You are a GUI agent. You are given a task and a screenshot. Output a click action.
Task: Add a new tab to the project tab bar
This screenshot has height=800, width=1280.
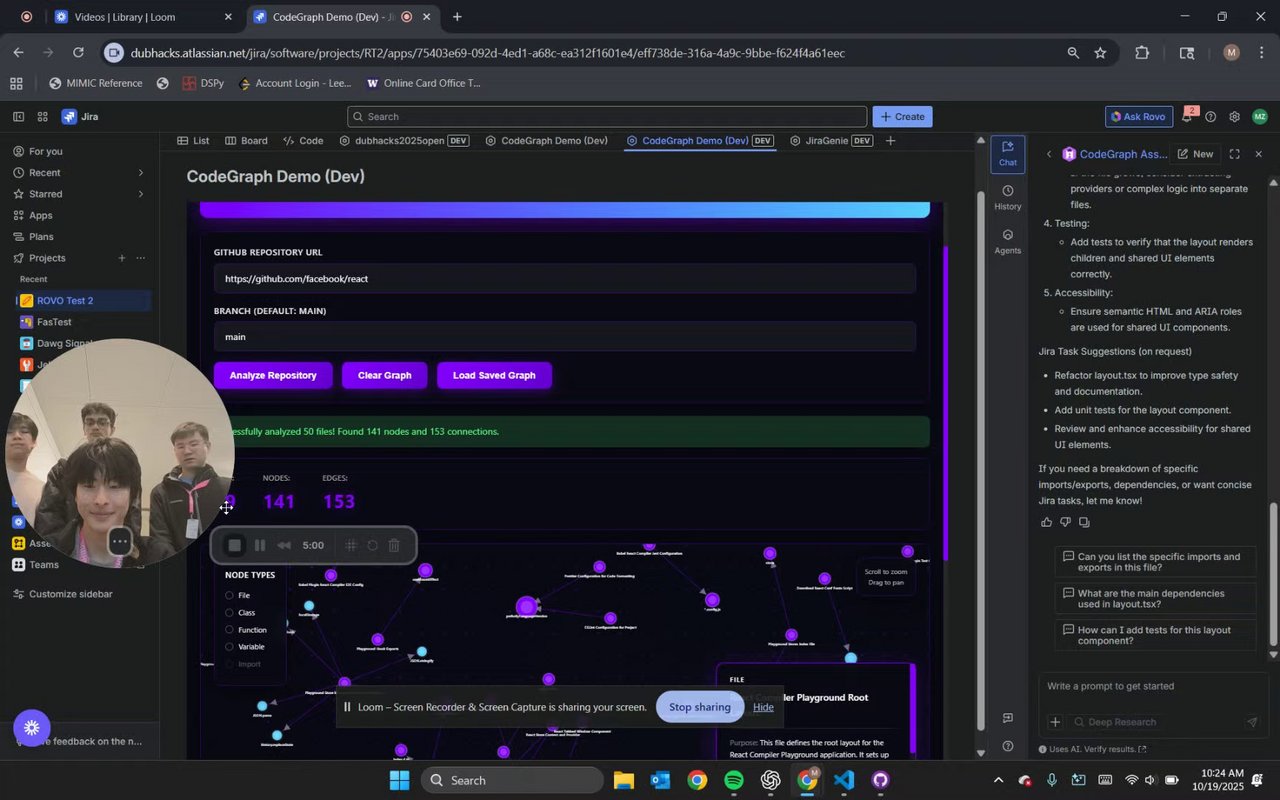890,141
